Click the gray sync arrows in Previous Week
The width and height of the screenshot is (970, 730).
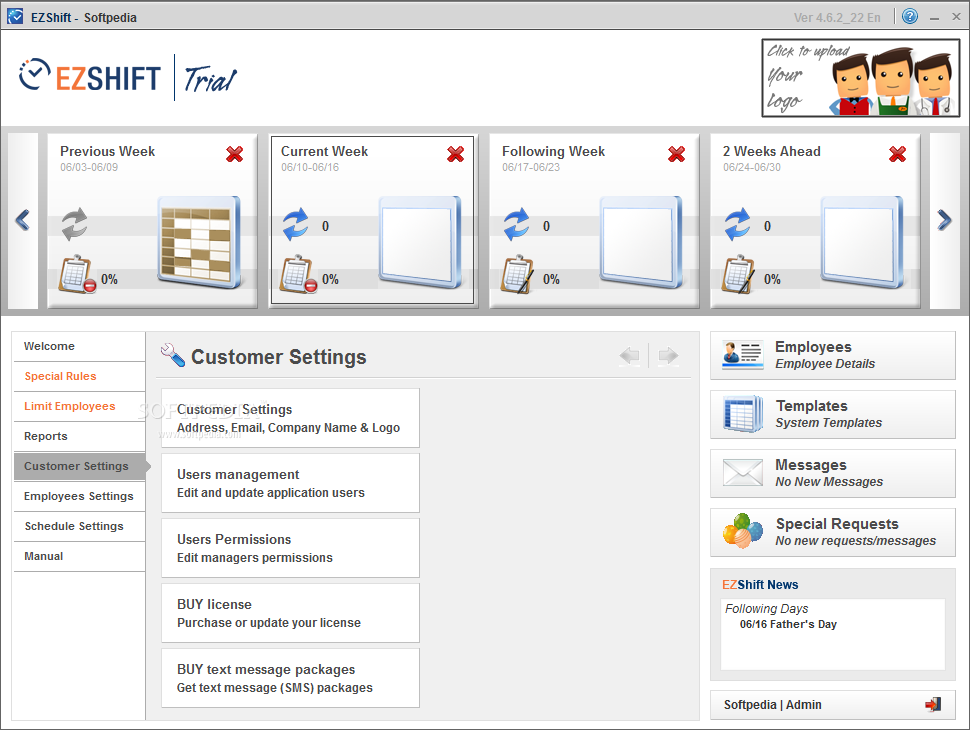74,224
